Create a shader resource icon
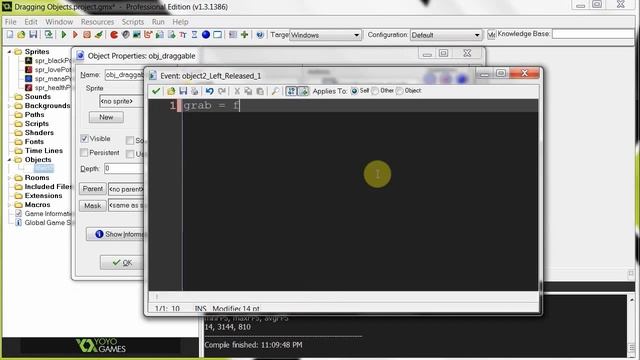The image size is (640, 360). click(171, 35)
